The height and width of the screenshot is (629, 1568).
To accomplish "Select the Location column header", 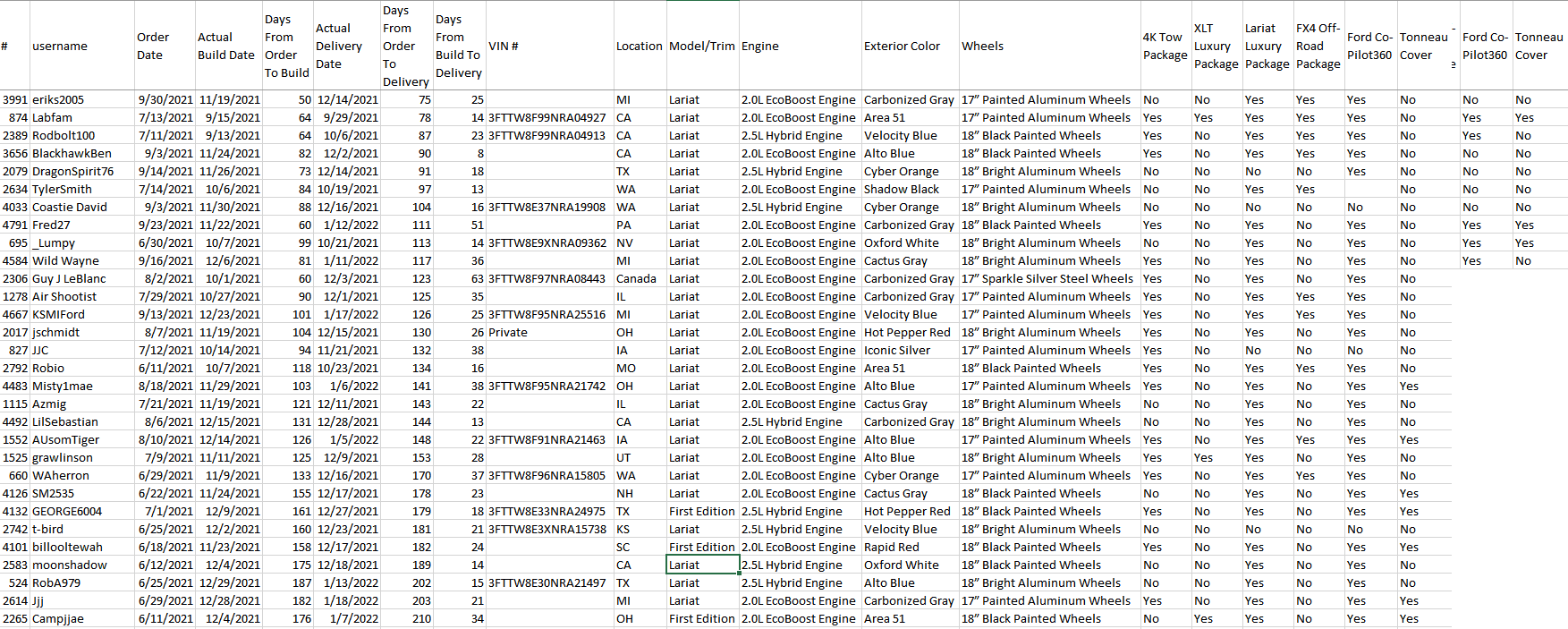I will [640, 46].
